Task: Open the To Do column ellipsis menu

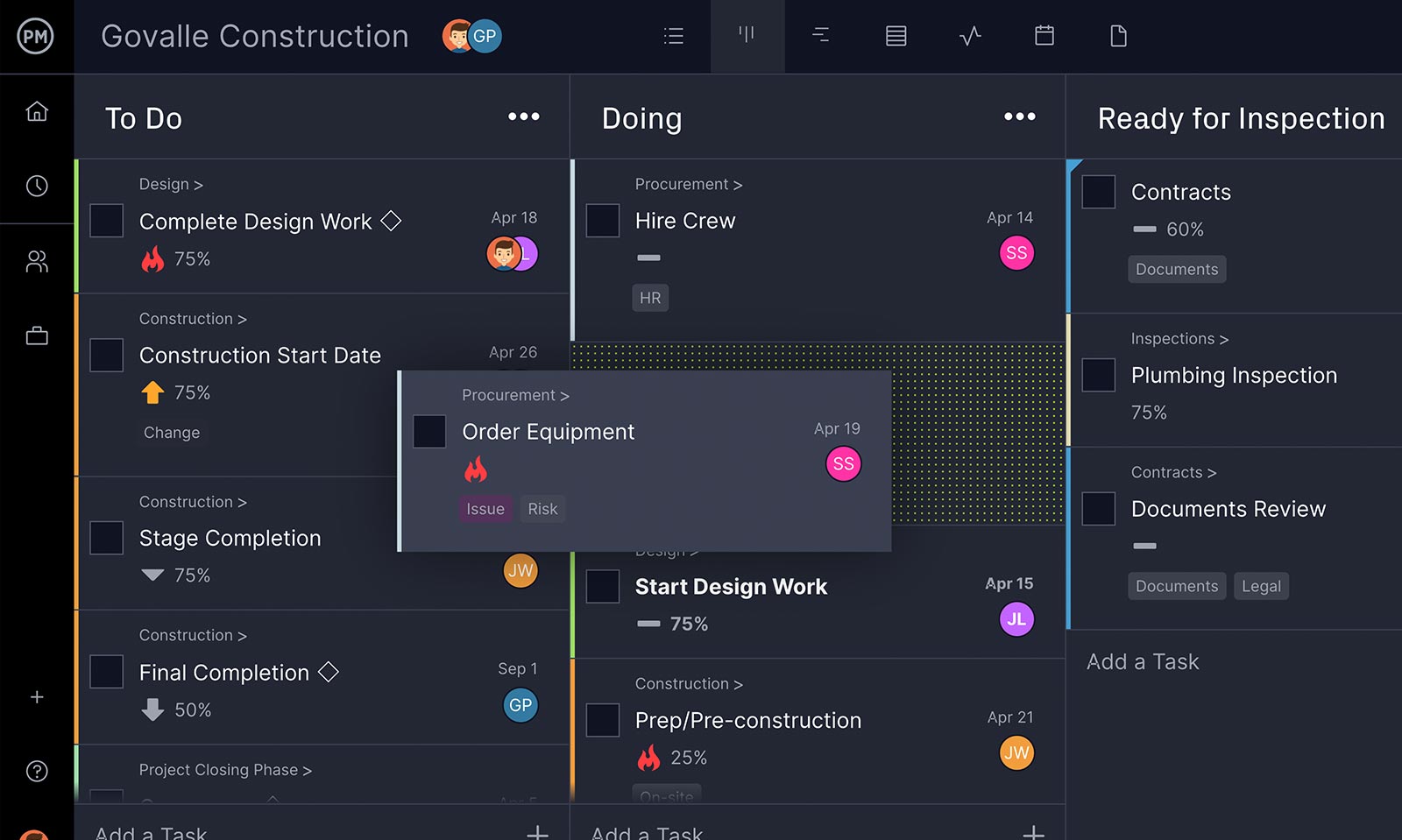Action: pos(522,116)
